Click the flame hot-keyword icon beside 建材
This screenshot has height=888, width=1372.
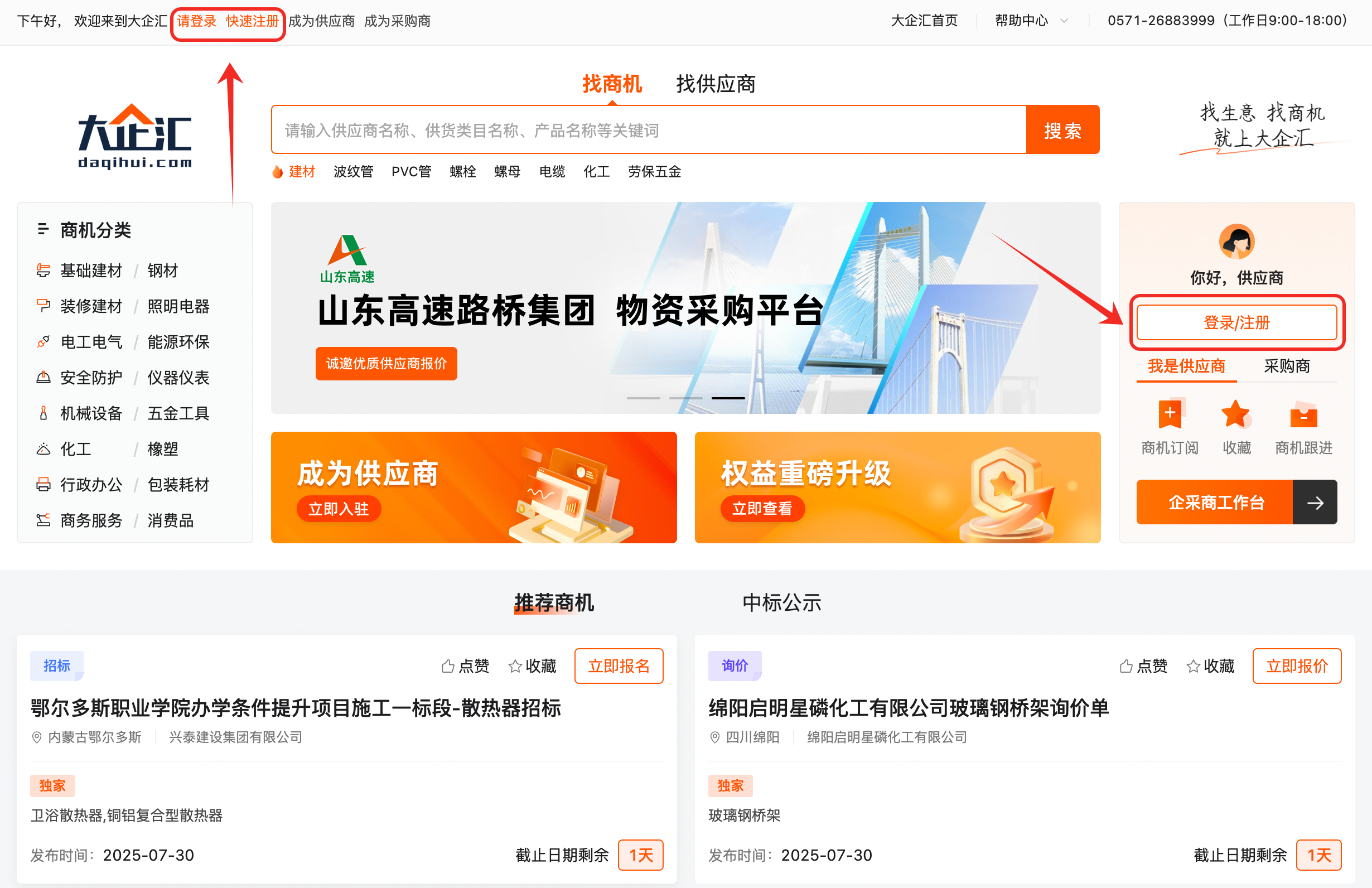point(278,172)
